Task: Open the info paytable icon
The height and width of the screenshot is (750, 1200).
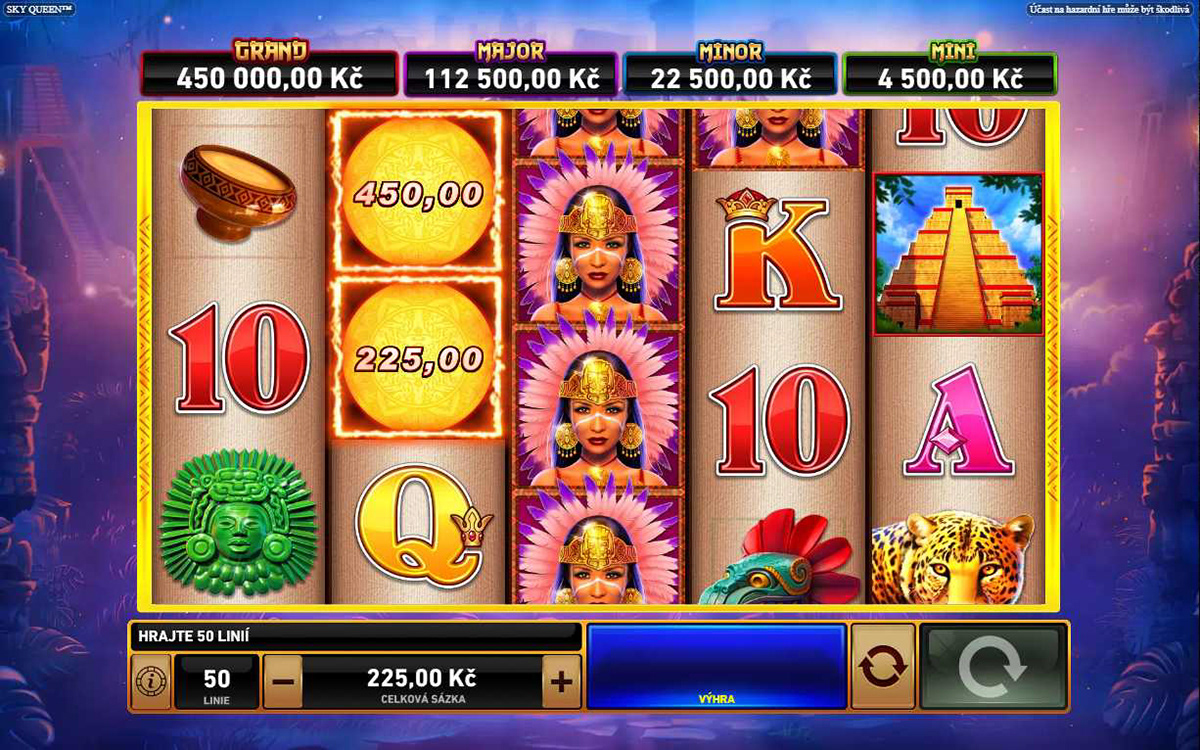Action: [x=151, y=682]
